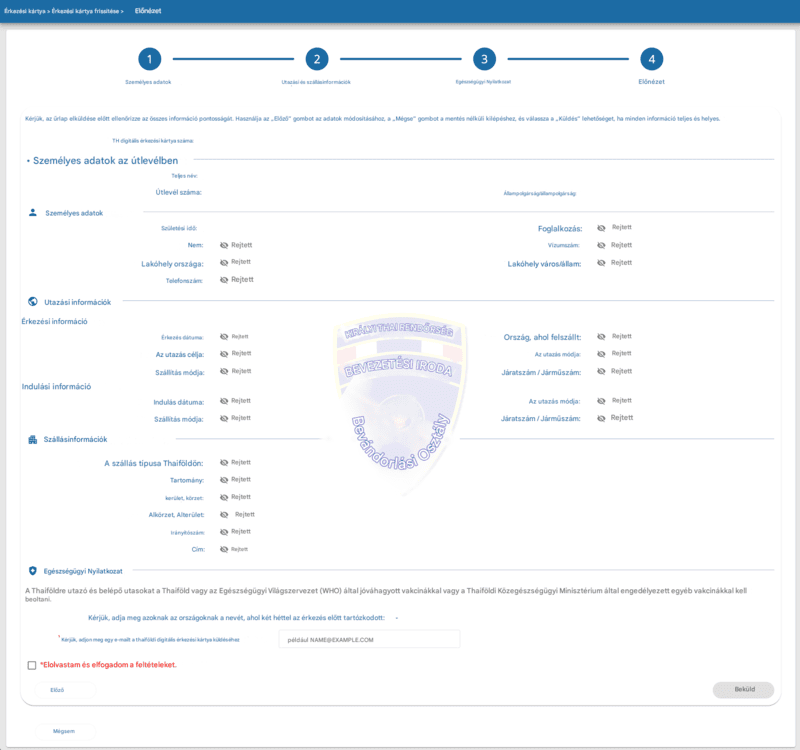Reveal the hidden Foglalkozás value
The image size is (800, 750).
[602, 228]
